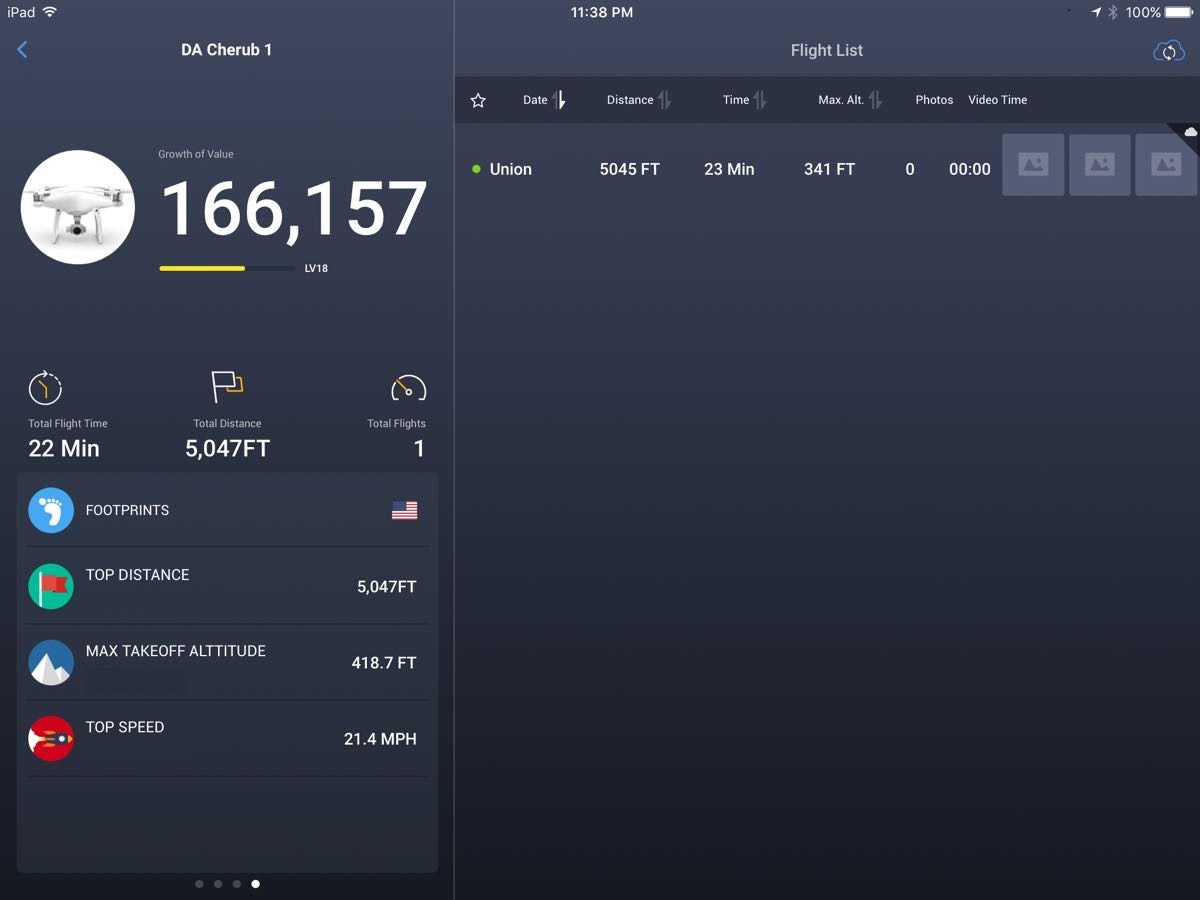The height and width of the screenshot is (900, 1200).
Task: Tap the Video Time column header
Action: [997, 100]
